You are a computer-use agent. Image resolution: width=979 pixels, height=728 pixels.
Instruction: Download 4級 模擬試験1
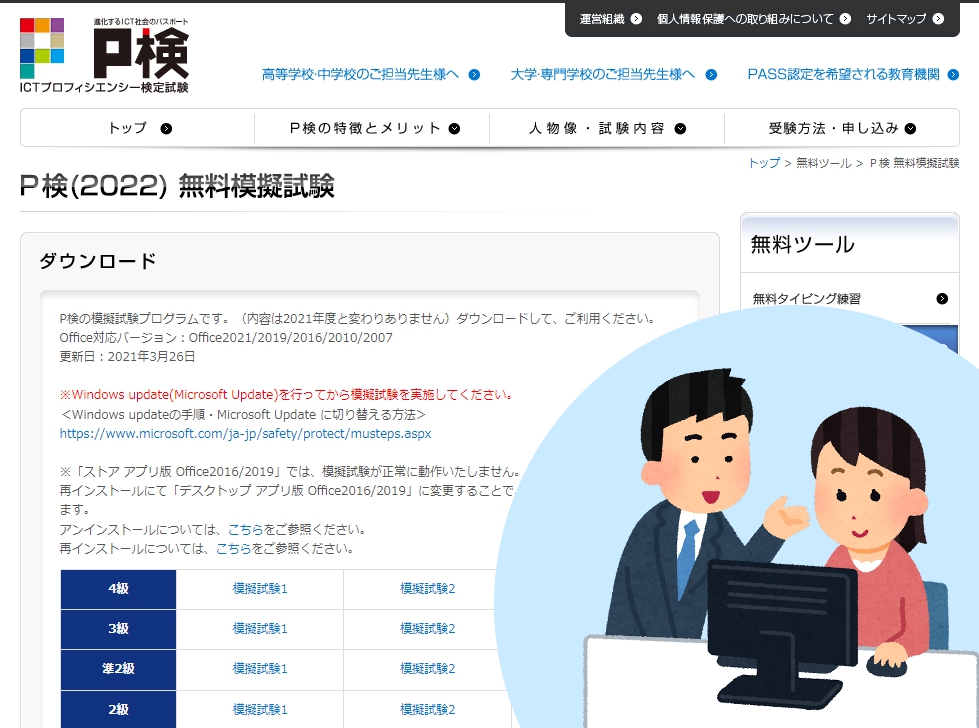point(260,589)
